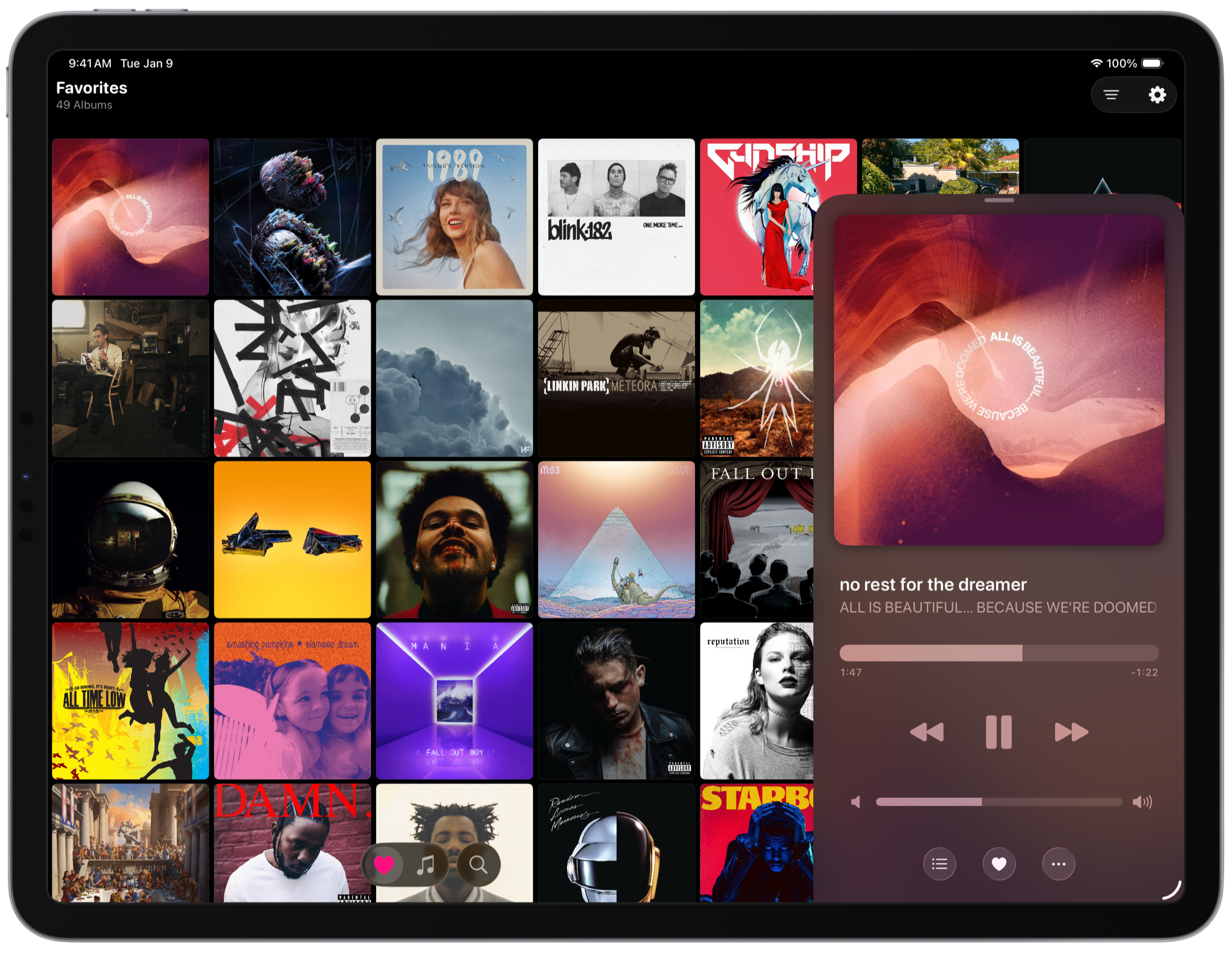
Task: Open Daft Punk Random Access Memories album
Action: (616, 843)
